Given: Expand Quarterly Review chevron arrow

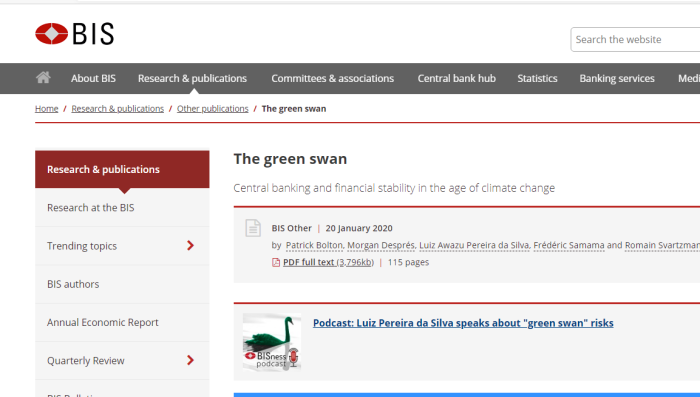Looking at the screenshot, I should click(191, 360).
